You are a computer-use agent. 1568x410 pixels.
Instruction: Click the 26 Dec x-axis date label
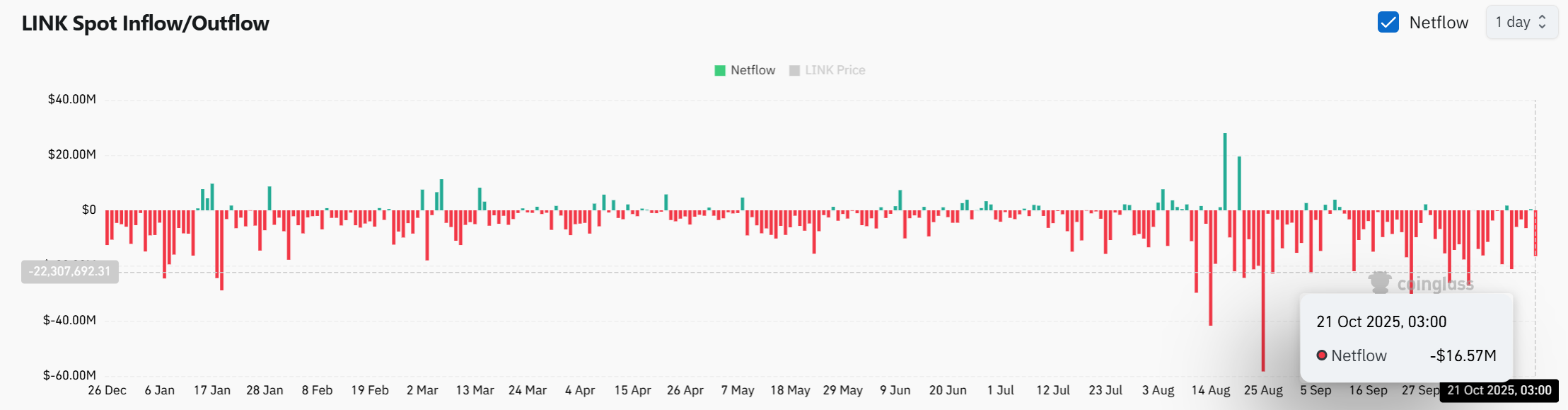[107, 390]
